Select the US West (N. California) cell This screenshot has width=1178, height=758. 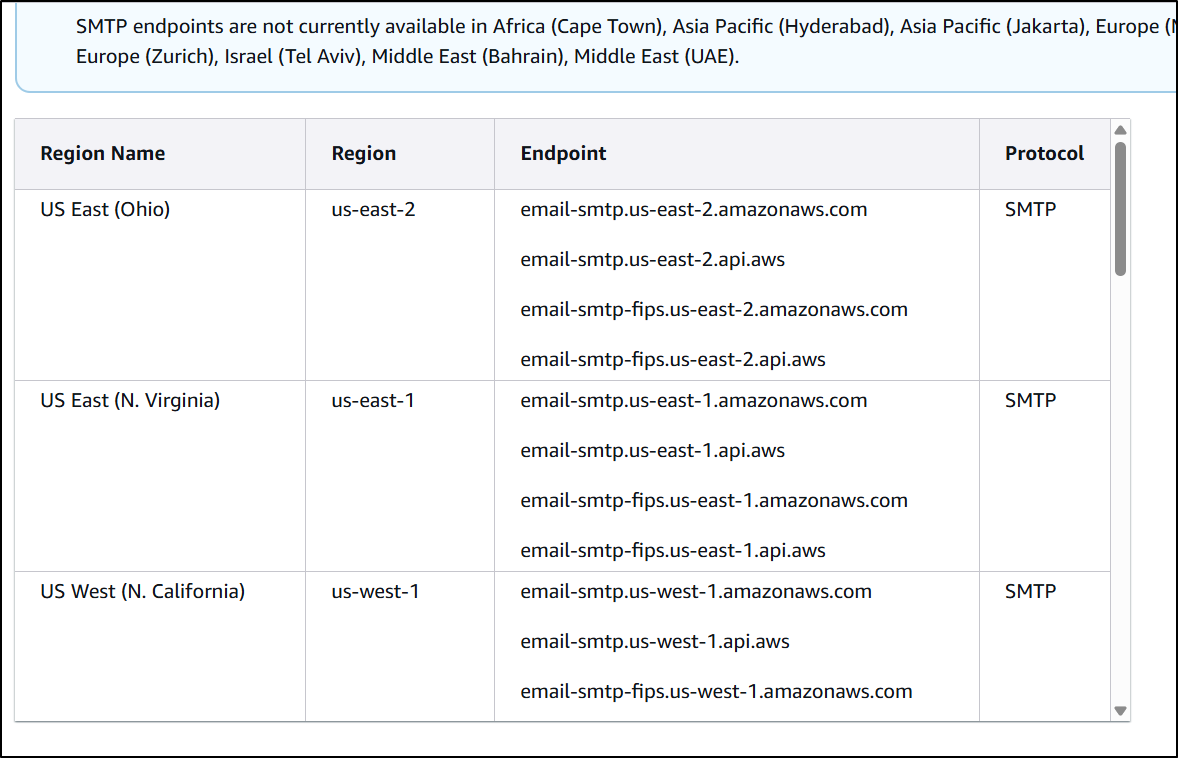tap(160, 646)
